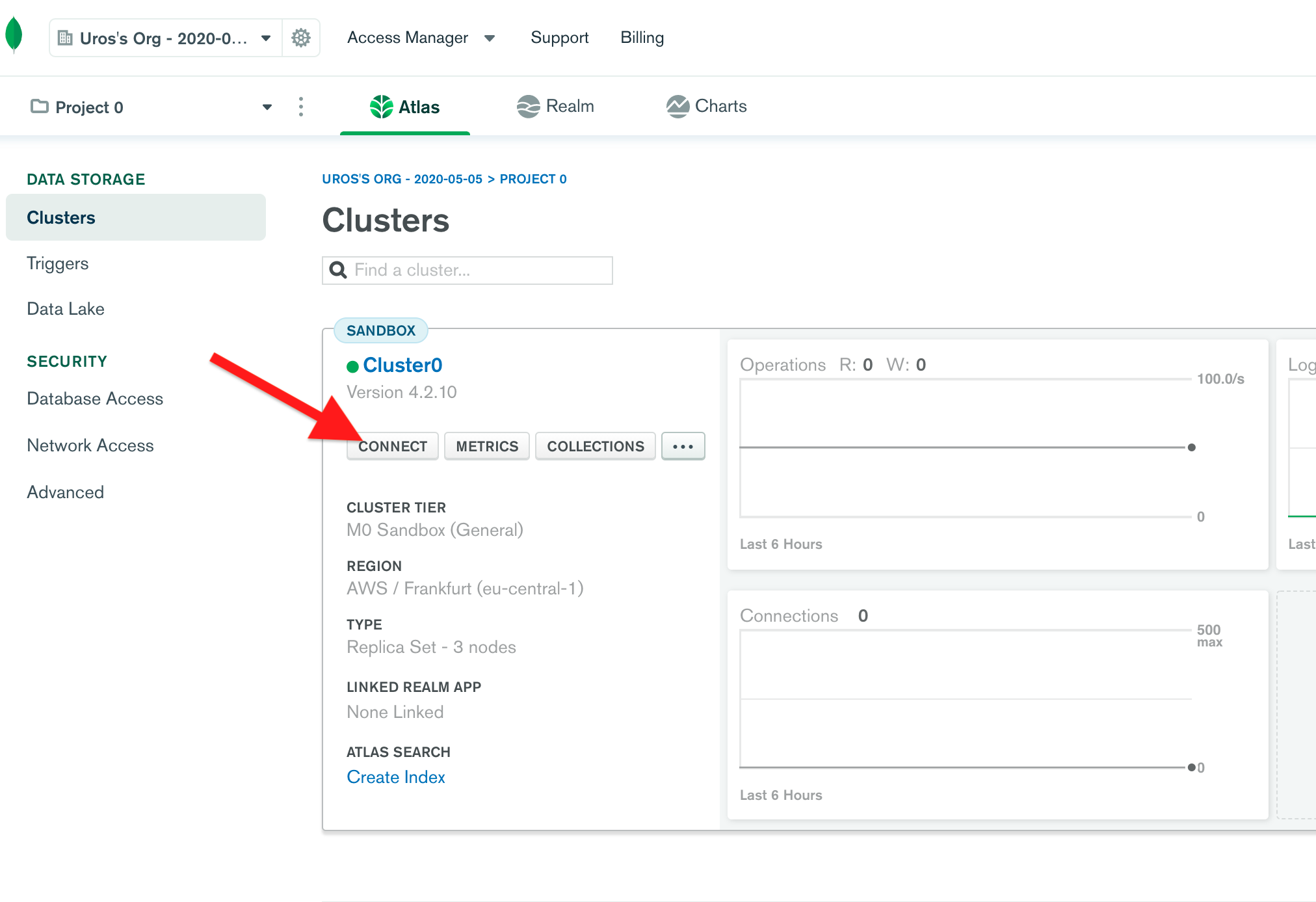Expand the Uros's Org organization dropdown
The height and width of the screenshot is (902, 1316).
[x=266, y=38]
